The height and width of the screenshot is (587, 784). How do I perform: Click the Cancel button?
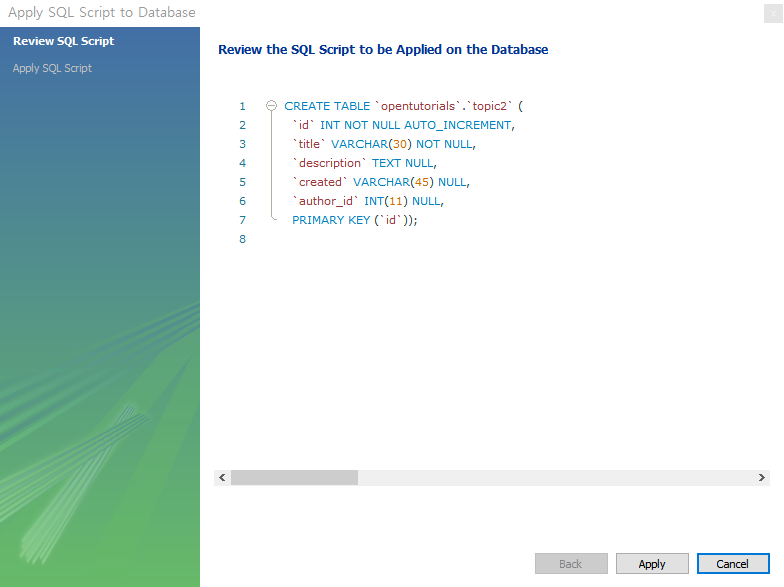[733, 564]
